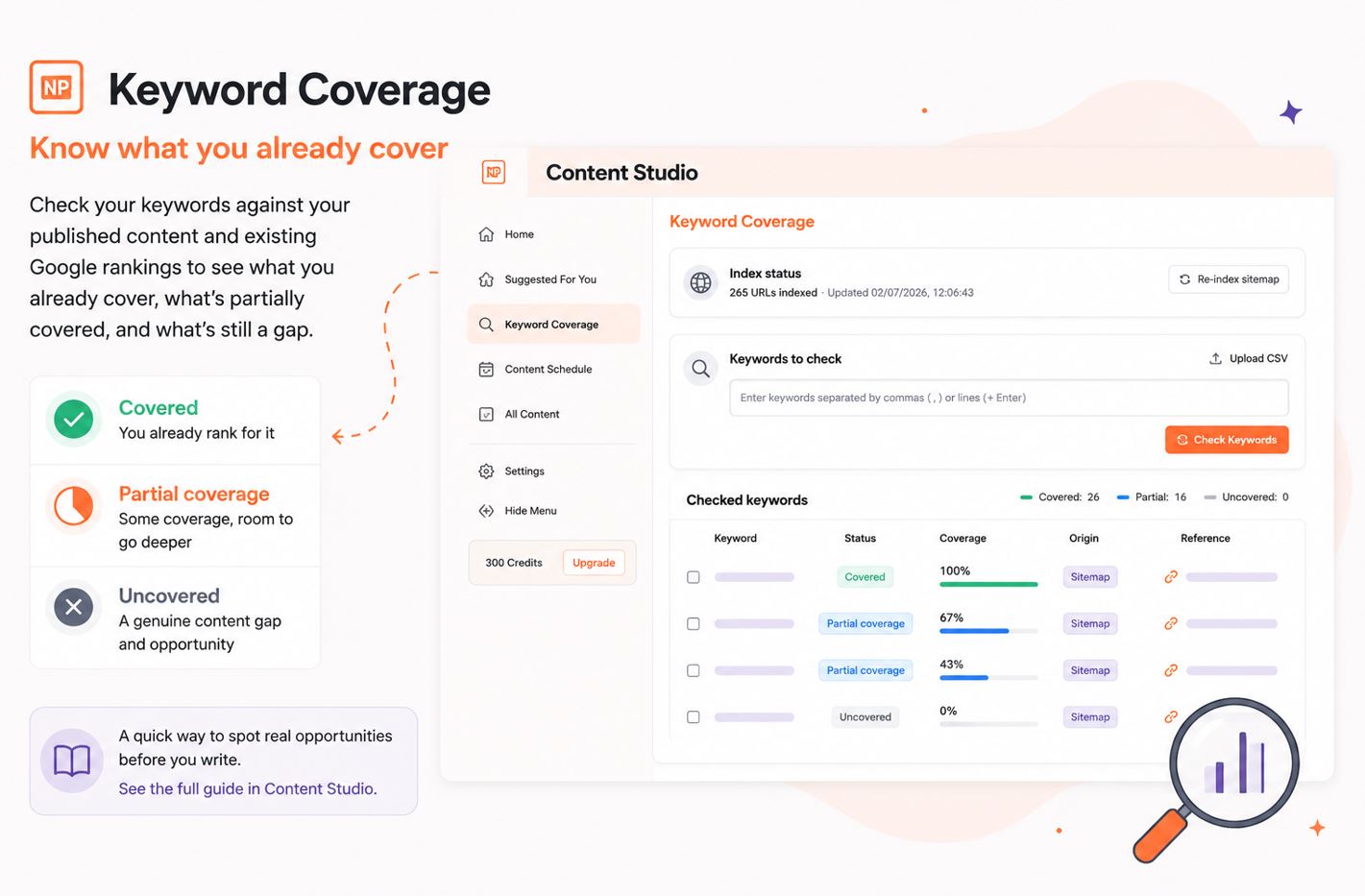Click the grey 0% coverage progress bar
This screenshot has width=1365, height=896.
(x=988, y=724)
